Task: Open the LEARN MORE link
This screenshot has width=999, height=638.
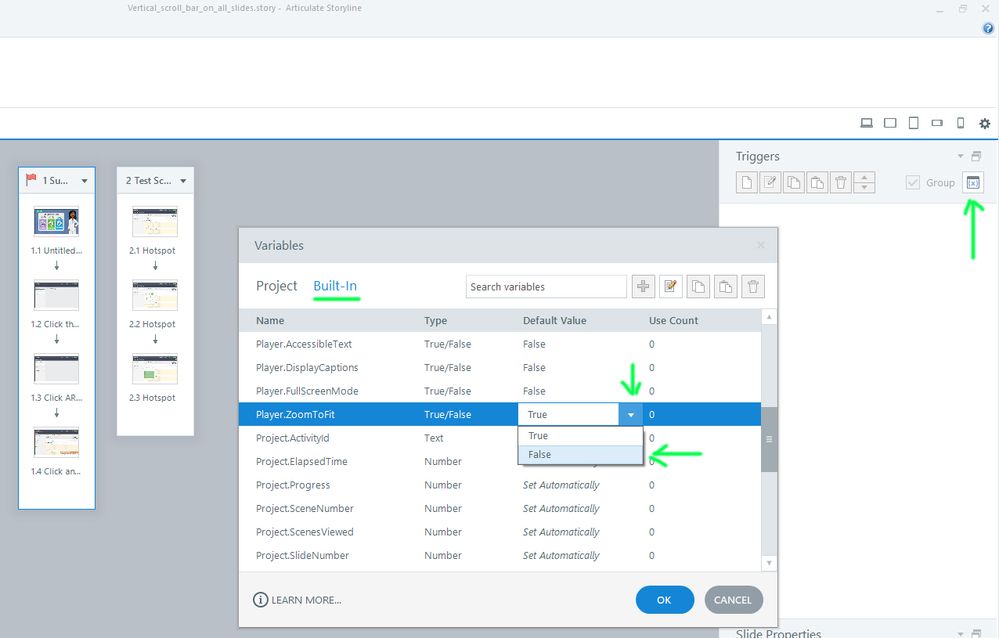Action: pos(298,600)
